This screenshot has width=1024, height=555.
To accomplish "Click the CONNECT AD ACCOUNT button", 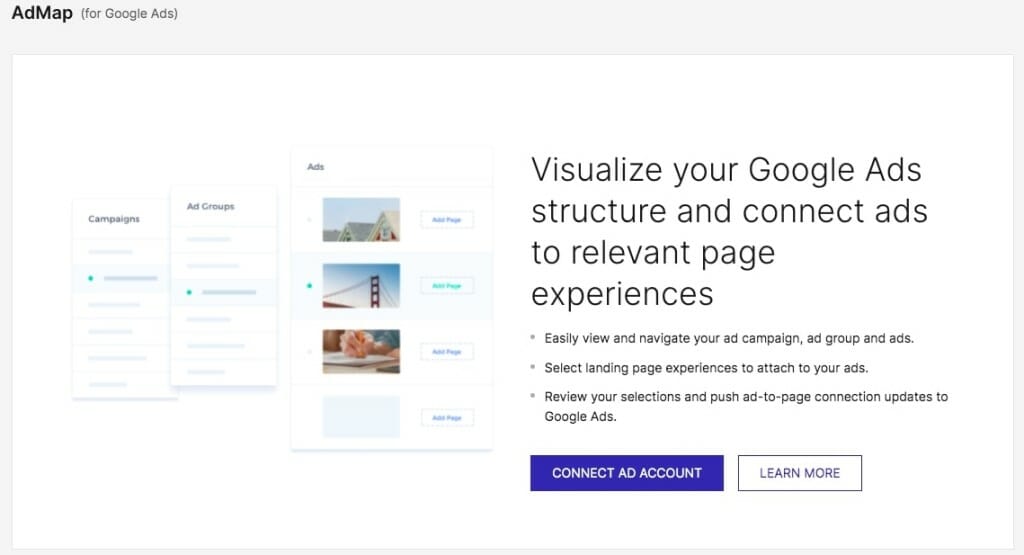I will 626,473.
